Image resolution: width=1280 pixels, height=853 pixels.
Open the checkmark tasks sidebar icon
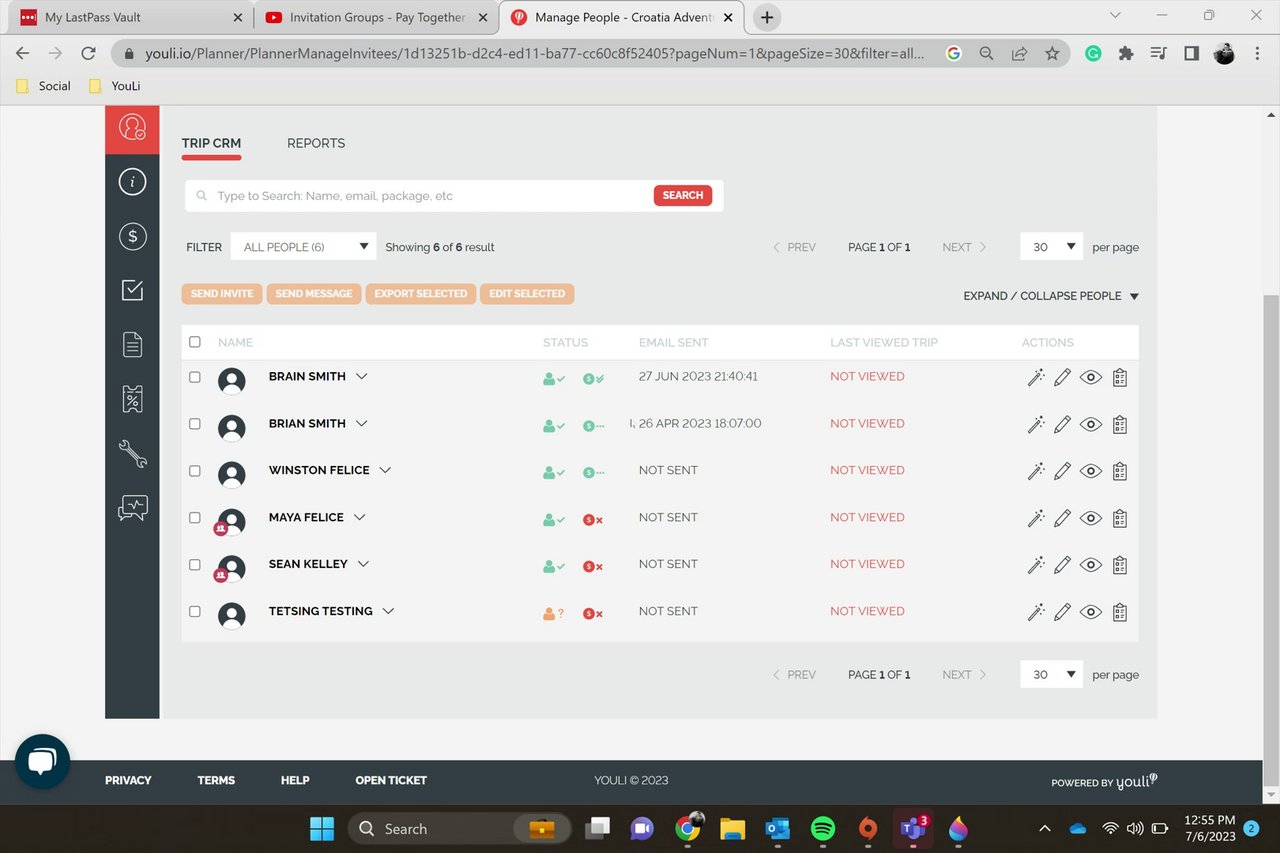coord(132,290)
